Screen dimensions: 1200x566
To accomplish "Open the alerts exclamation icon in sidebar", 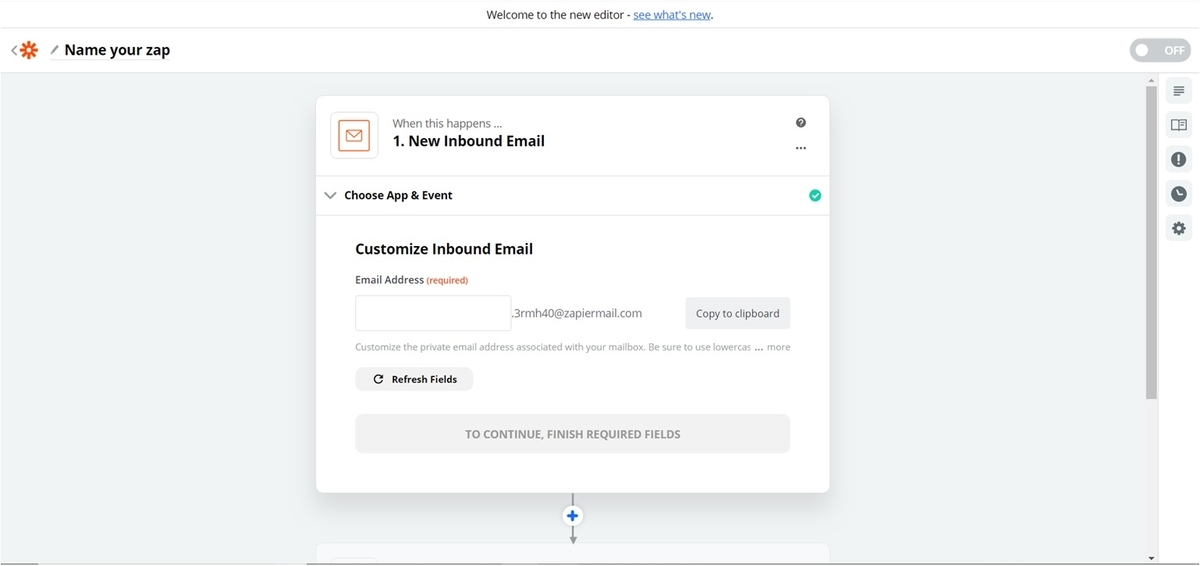I will [x=1179, y=159].
